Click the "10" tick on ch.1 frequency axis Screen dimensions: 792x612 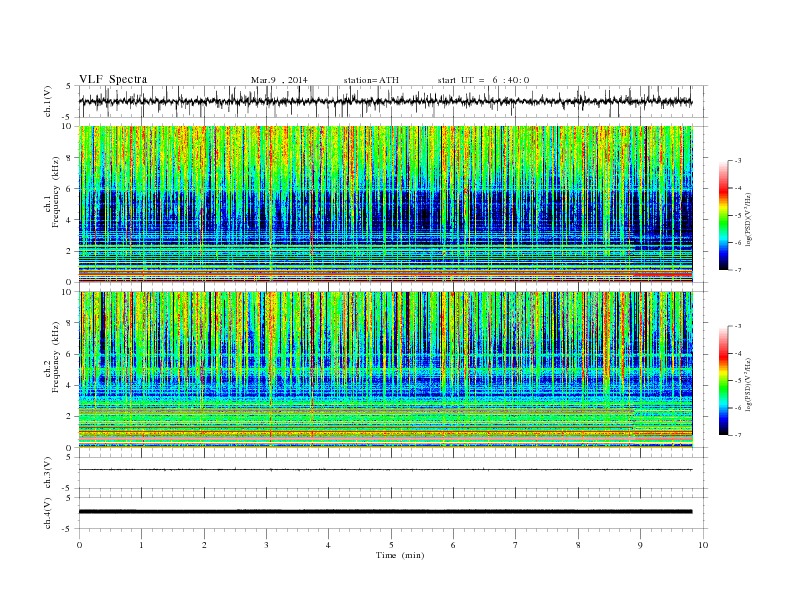[67, 127]
